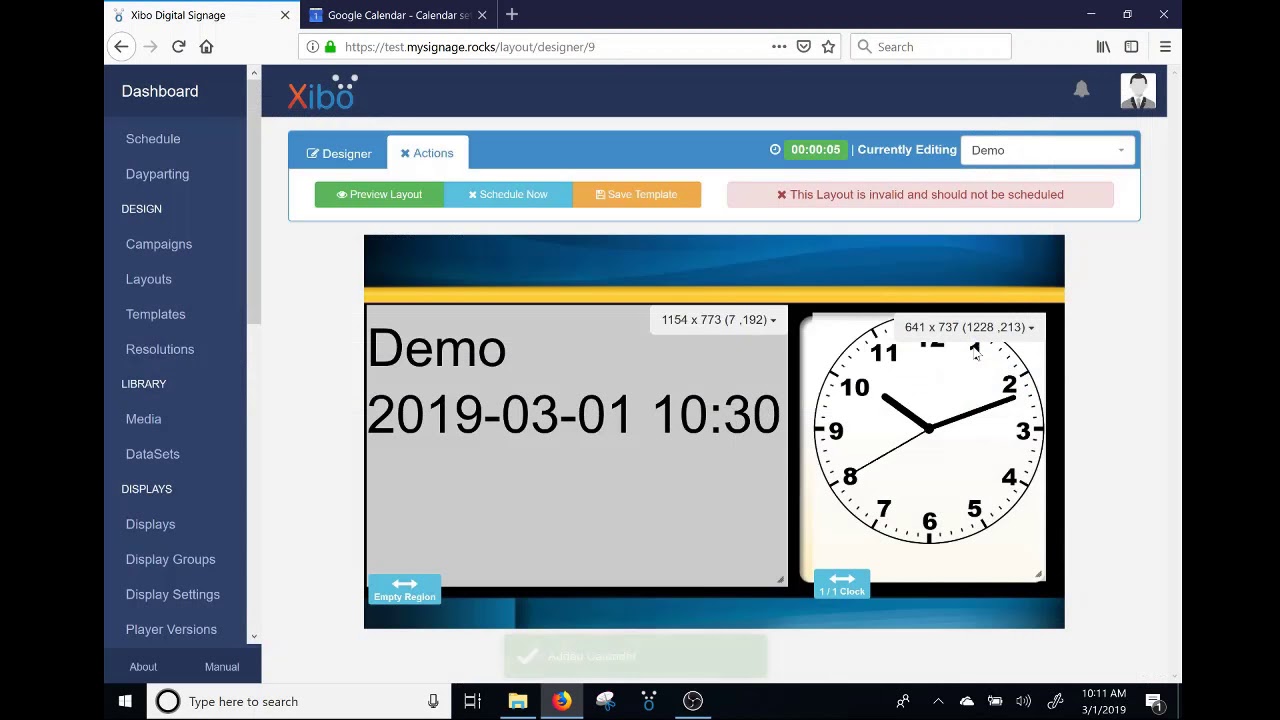Open Campaigns in the sidebar

(x=159, y=244)
